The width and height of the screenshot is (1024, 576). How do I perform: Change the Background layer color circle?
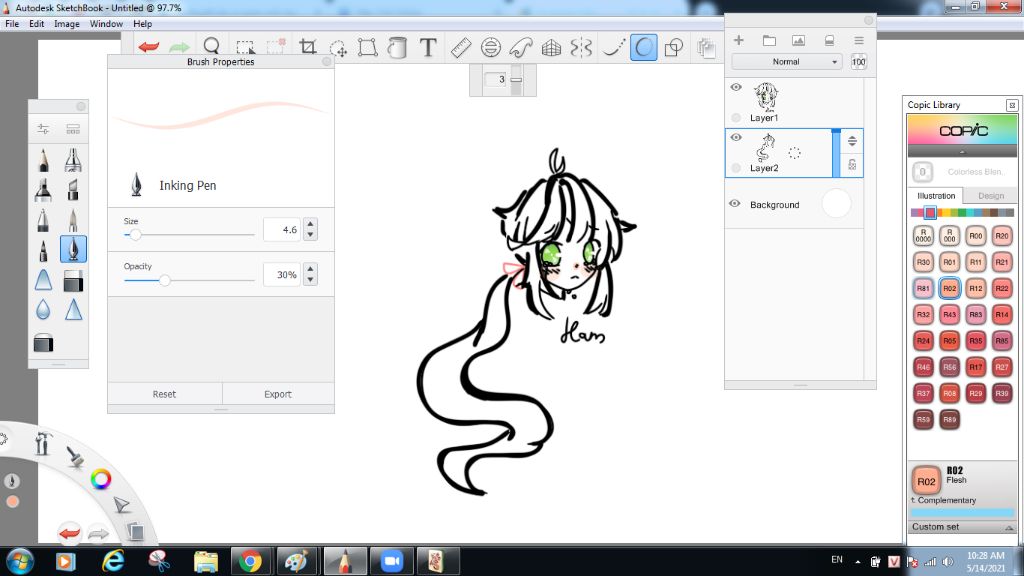pos(837,204)
